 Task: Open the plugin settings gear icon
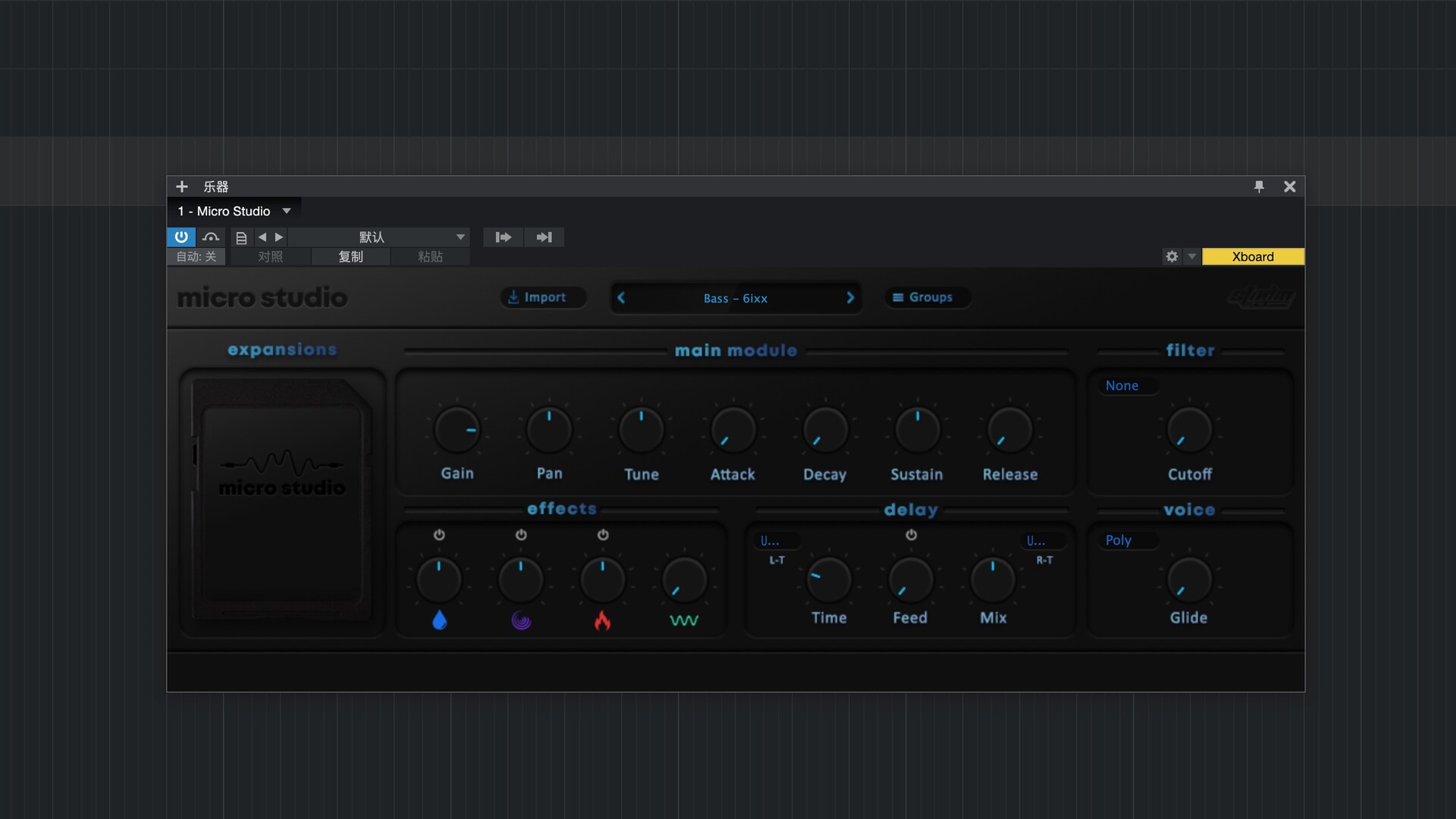[1172, 256]
